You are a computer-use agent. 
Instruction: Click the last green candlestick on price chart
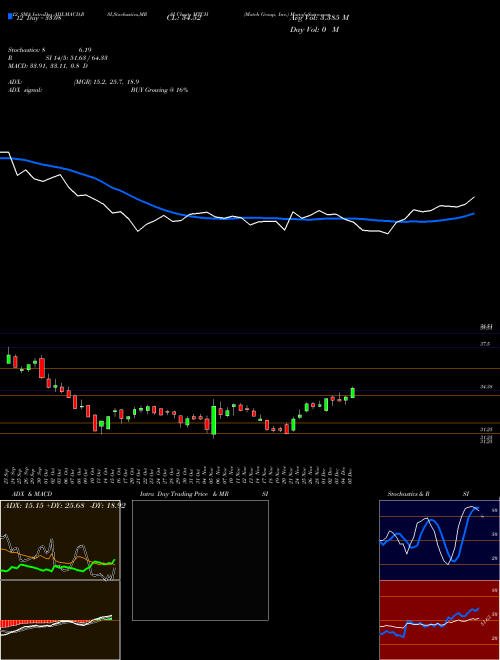click(x=353, y=393)
